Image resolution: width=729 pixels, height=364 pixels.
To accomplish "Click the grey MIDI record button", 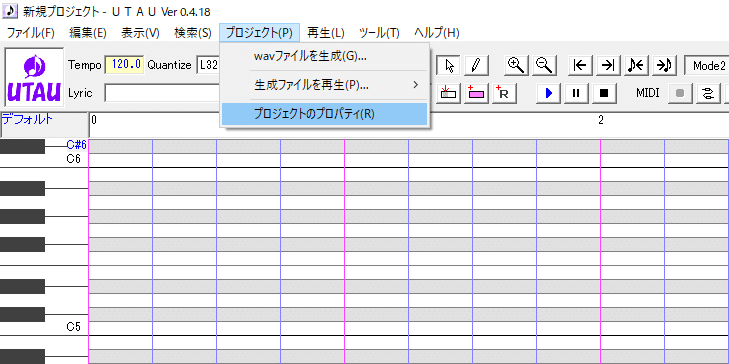I will point(680,93).
